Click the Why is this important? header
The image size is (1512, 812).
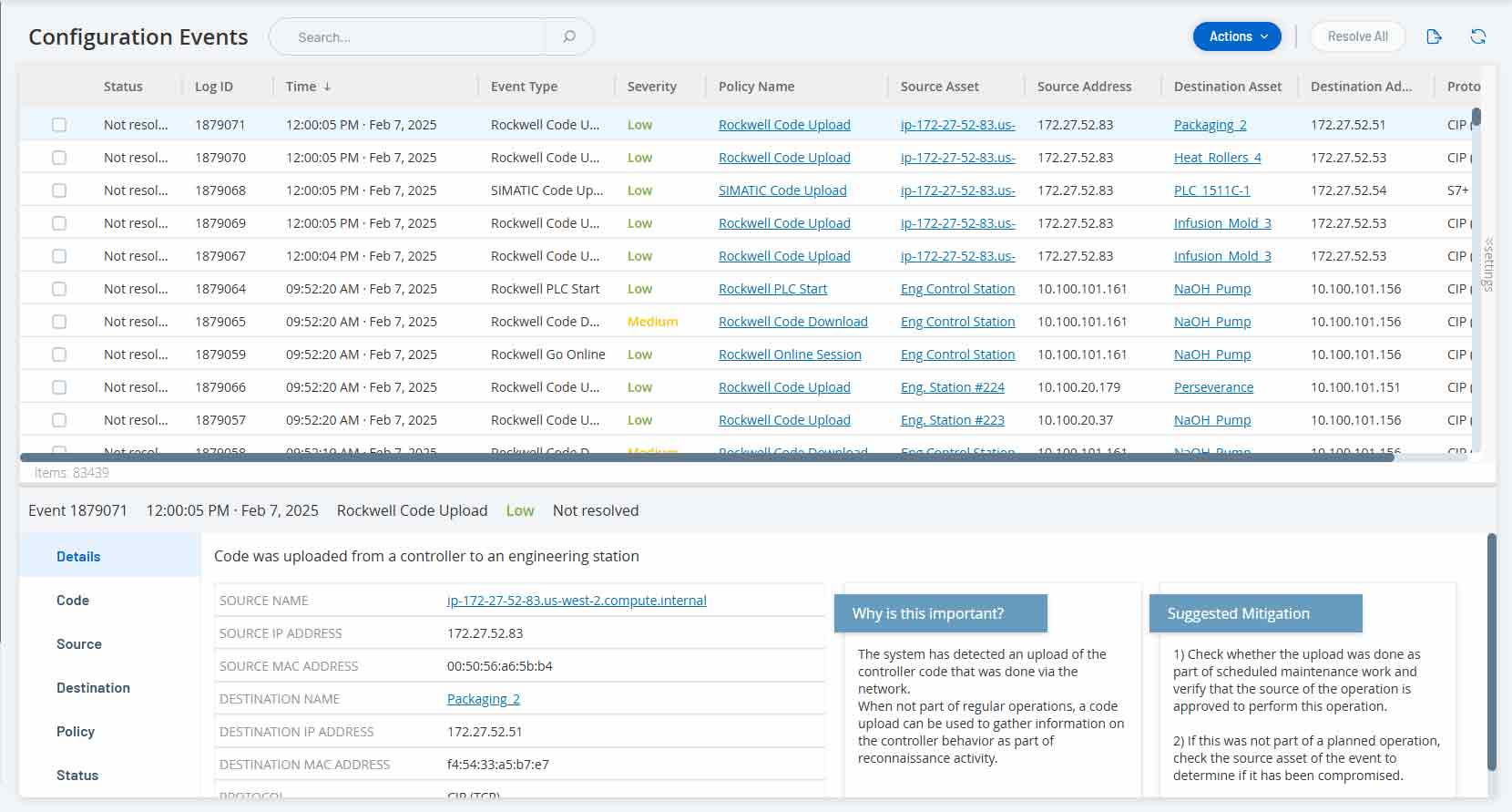[940, 613]
